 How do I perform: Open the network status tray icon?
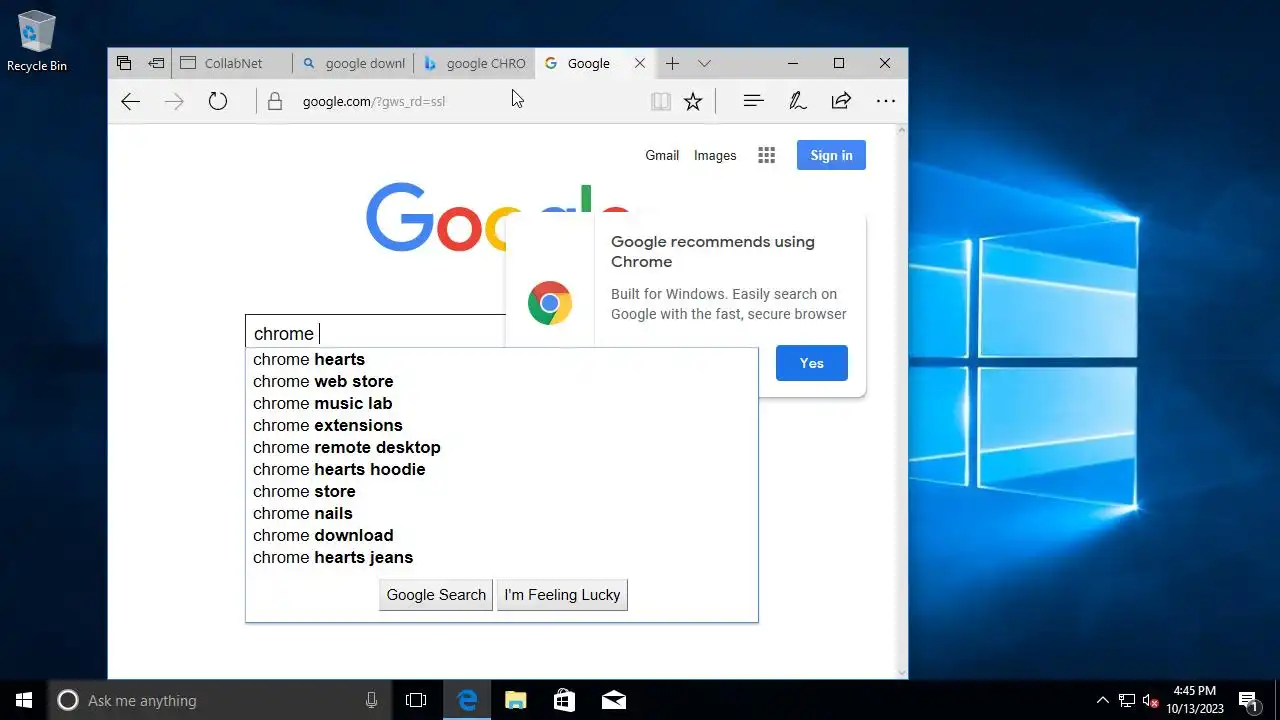pos(1127,700)
